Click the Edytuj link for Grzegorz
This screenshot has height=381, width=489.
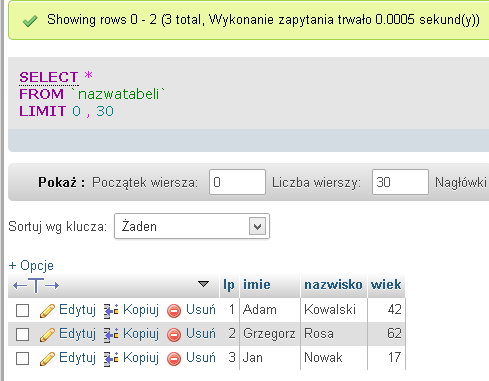pos(77,334)
